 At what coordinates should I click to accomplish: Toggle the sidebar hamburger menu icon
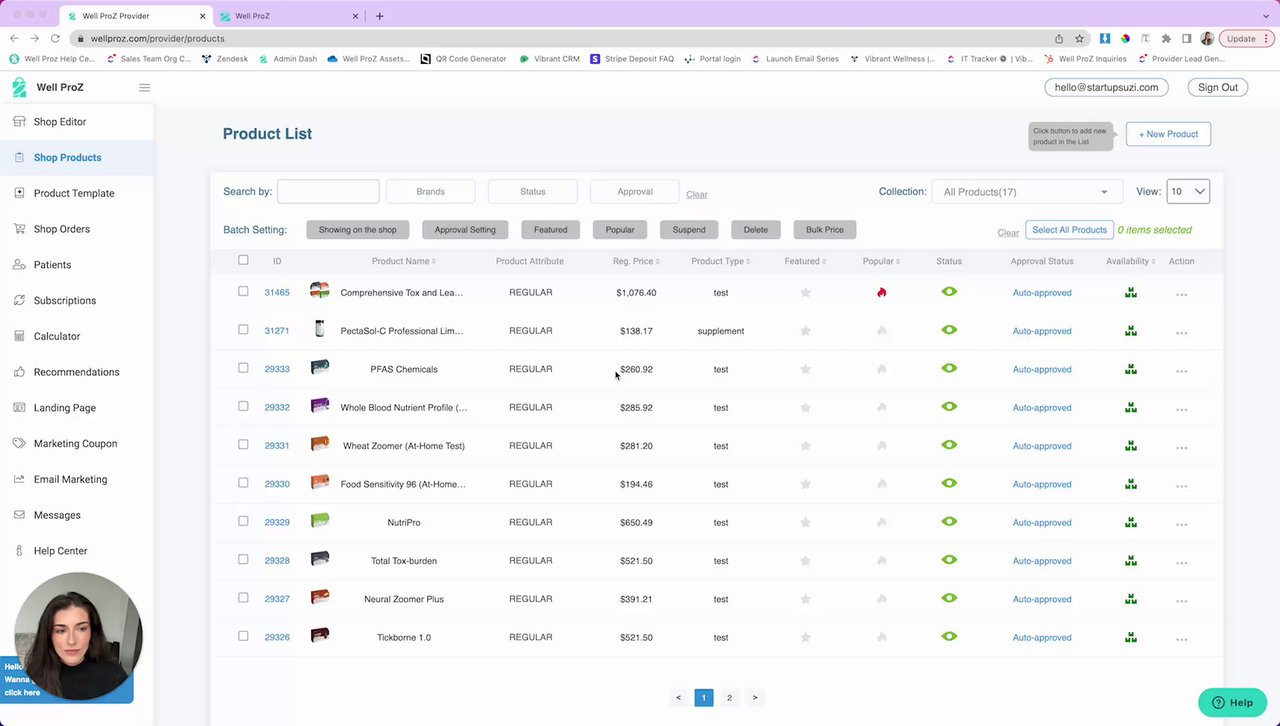tap(144, 87)
